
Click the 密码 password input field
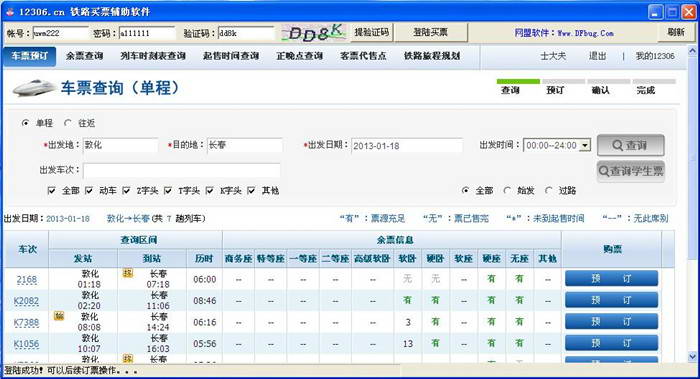pos(147,33)
